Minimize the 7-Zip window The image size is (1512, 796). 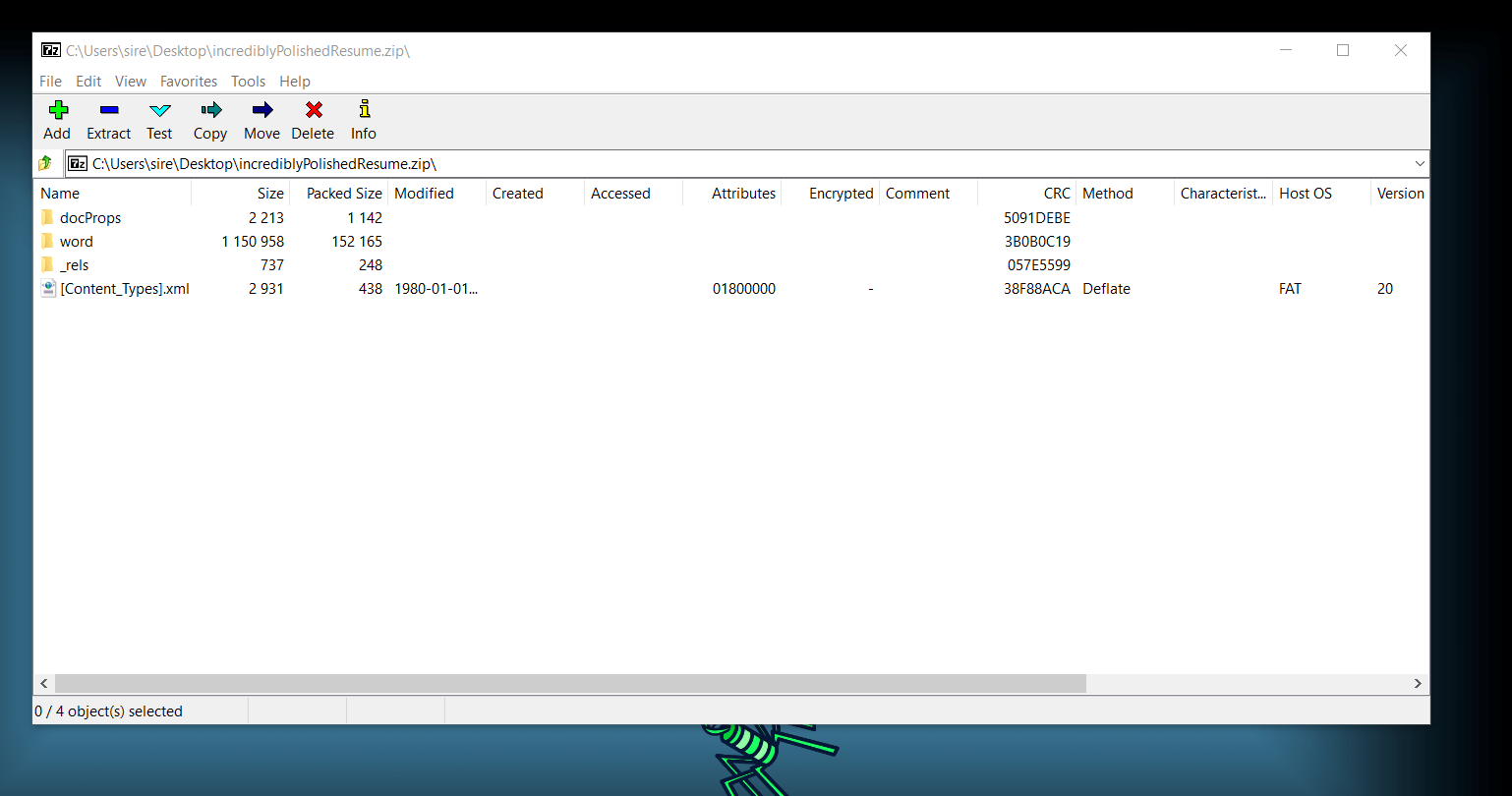(1285, 50)
